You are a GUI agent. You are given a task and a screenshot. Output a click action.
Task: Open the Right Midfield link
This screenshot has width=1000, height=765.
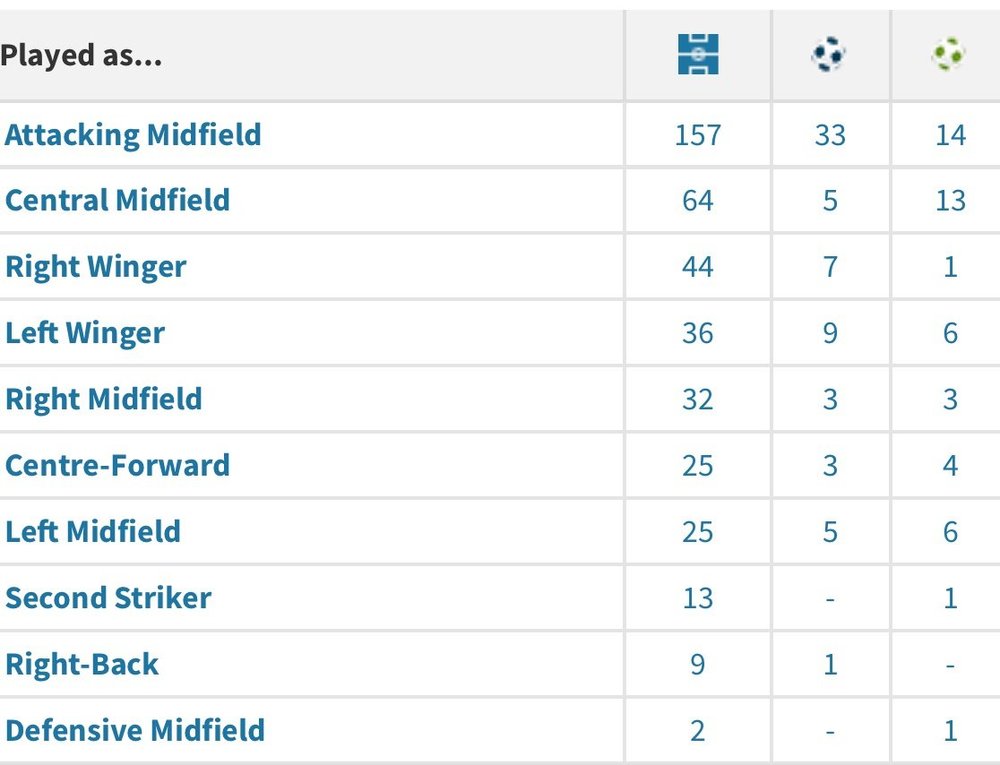pos(103,400)
